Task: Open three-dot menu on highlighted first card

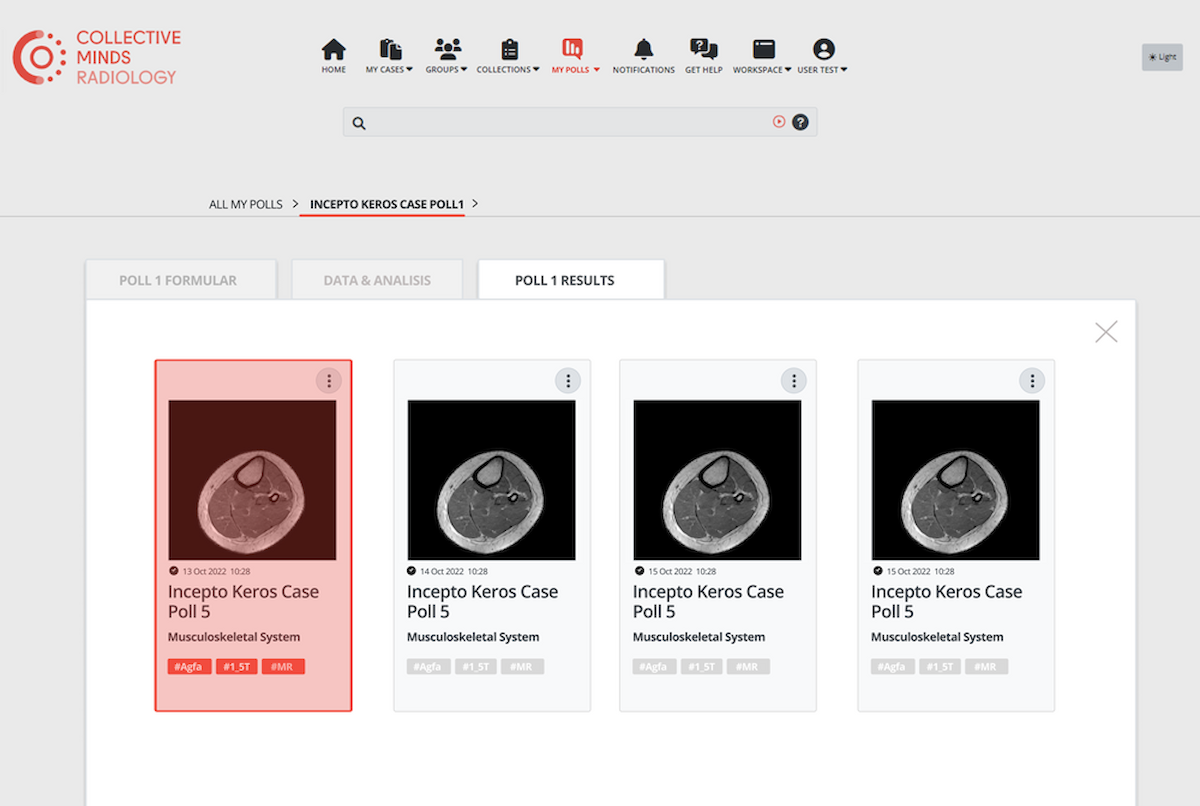Action: (329, 381)
